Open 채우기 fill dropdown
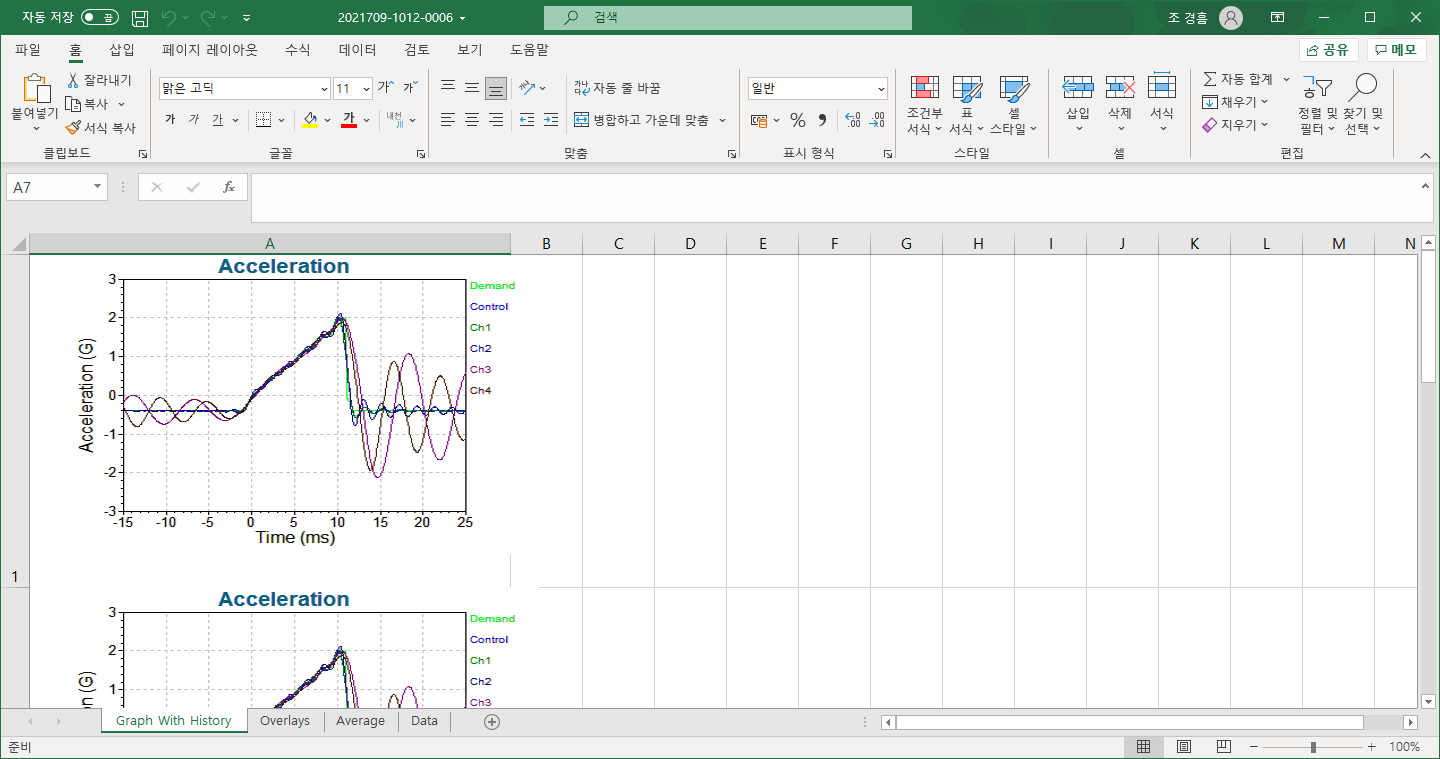The height and width of the screenshot is (759, 1440). tap(1235, 102)
